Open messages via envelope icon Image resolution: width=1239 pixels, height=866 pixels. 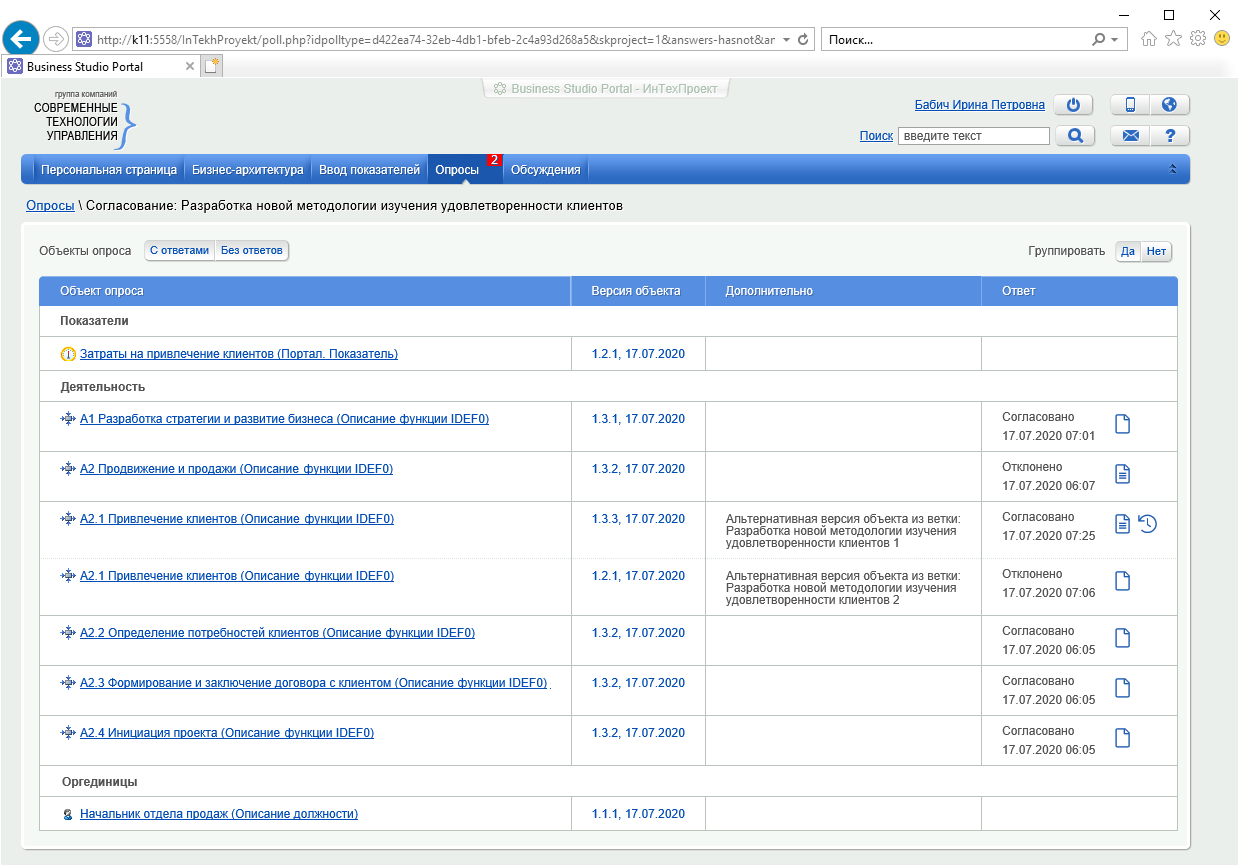[1130, 136]
